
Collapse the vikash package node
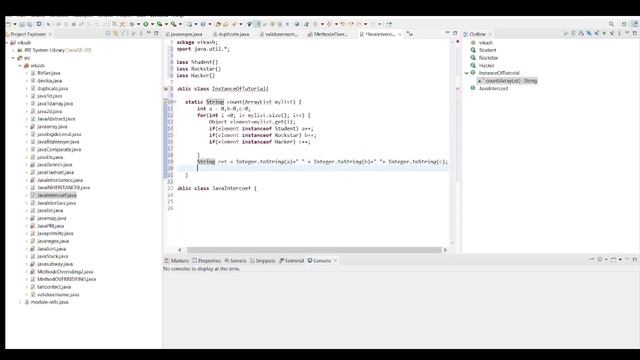(x=20, y=66)
